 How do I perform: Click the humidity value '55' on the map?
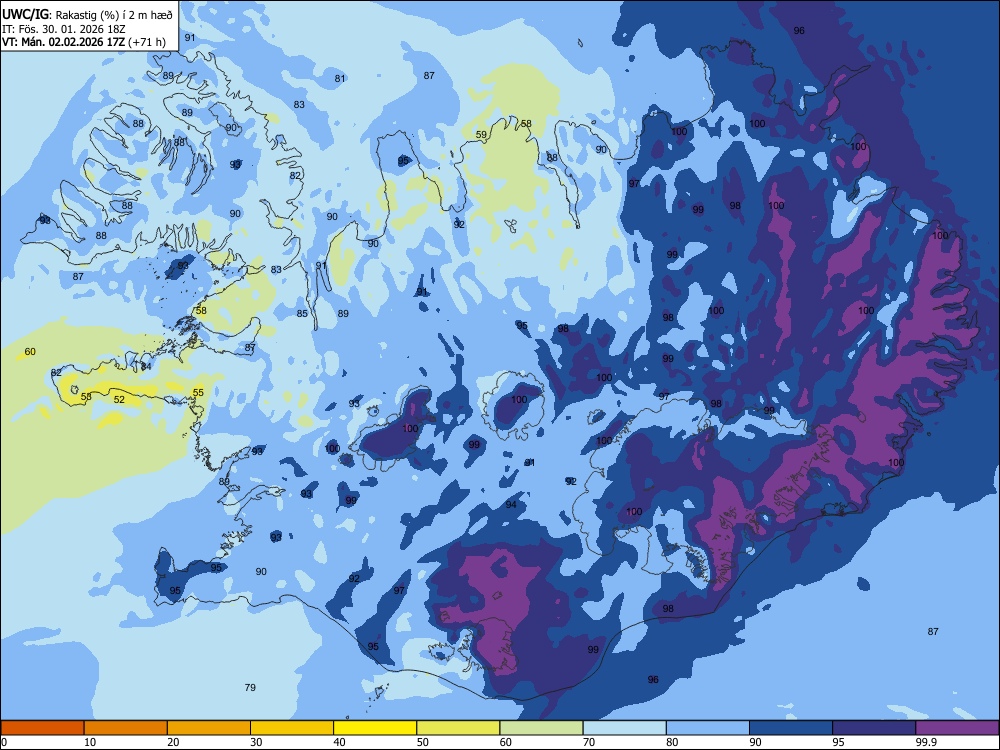[198, 393]
